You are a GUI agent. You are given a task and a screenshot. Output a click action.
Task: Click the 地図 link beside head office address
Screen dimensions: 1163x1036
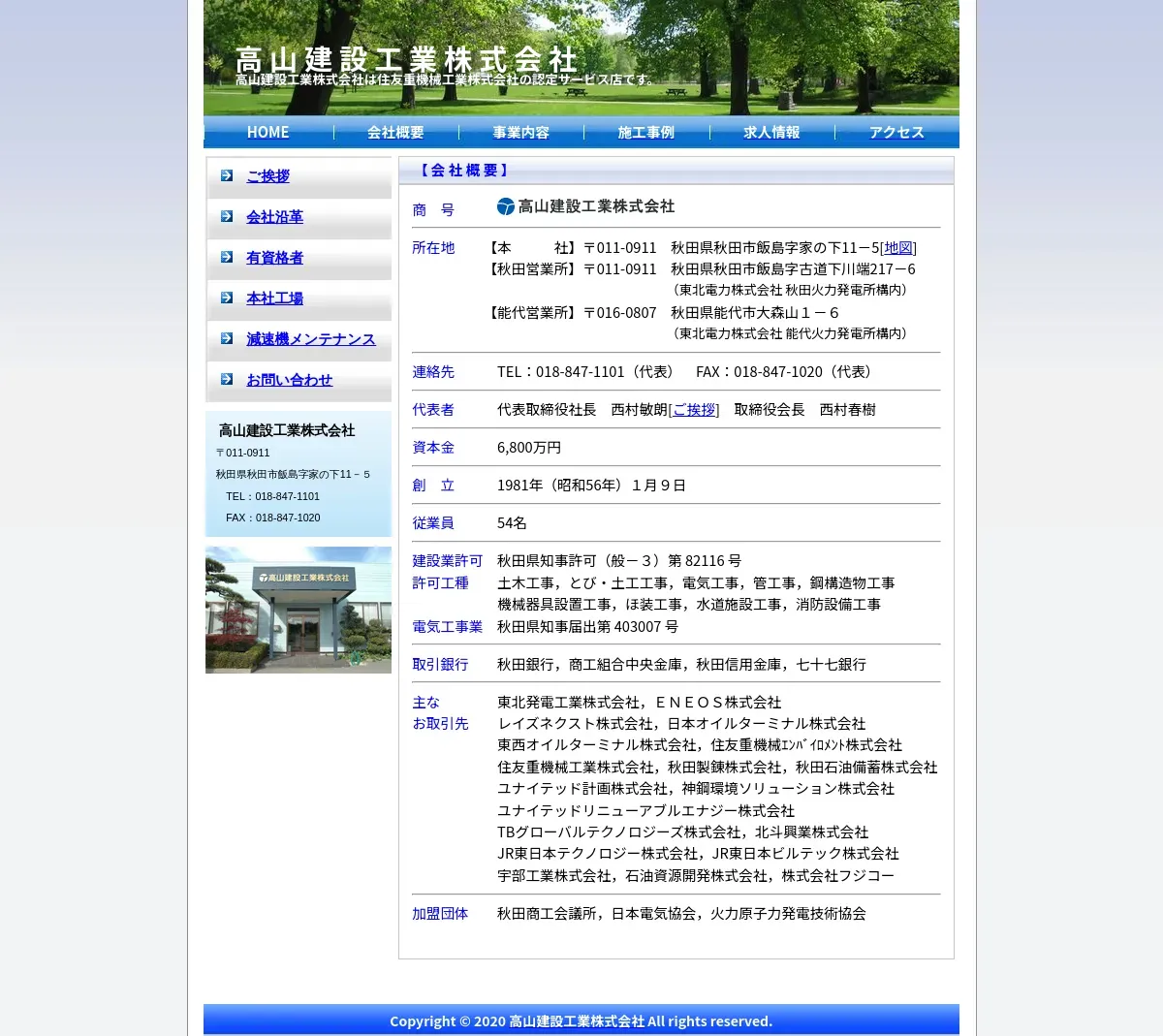tap(898, 247)
